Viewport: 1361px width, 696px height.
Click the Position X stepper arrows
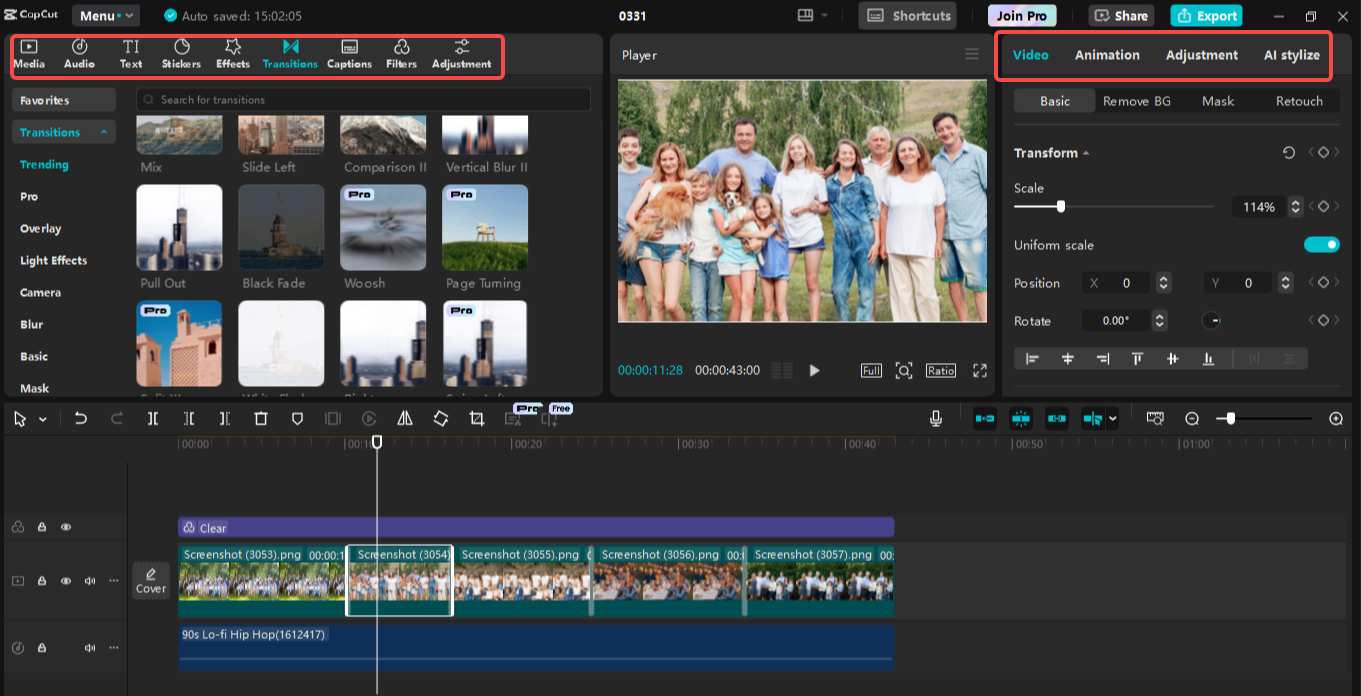[x=1163, y=283]
